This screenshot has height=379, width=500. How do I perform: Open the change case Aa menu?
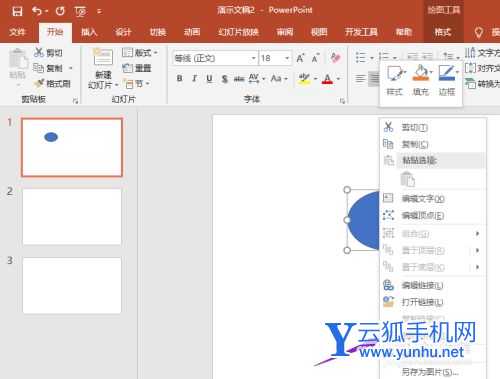[279, 79]
